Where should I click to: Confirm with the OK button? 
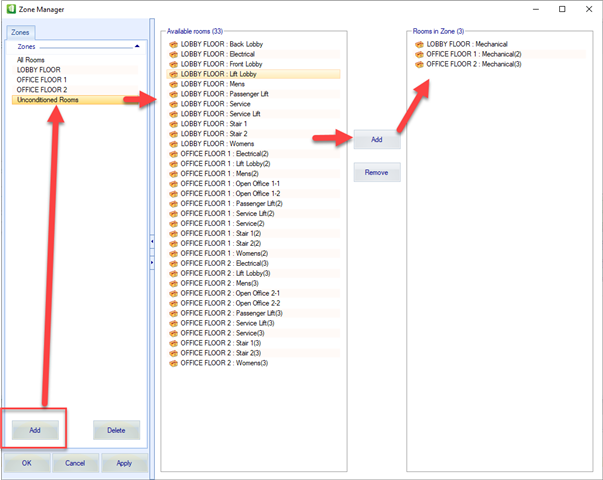pos(27,463)
